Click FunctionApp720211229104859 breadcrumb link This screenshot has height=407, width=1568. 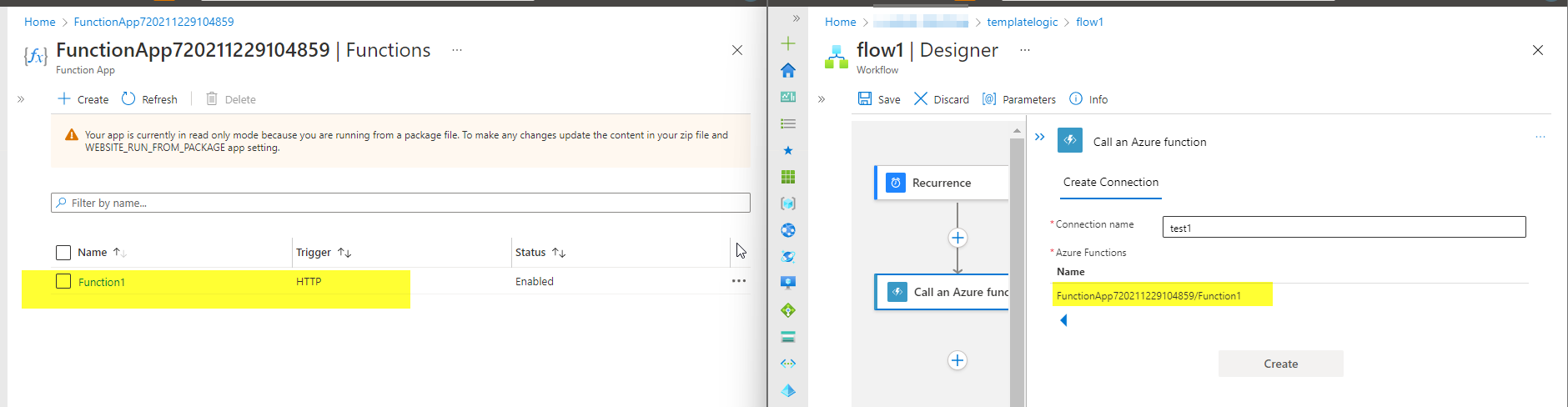coord(153,22)
